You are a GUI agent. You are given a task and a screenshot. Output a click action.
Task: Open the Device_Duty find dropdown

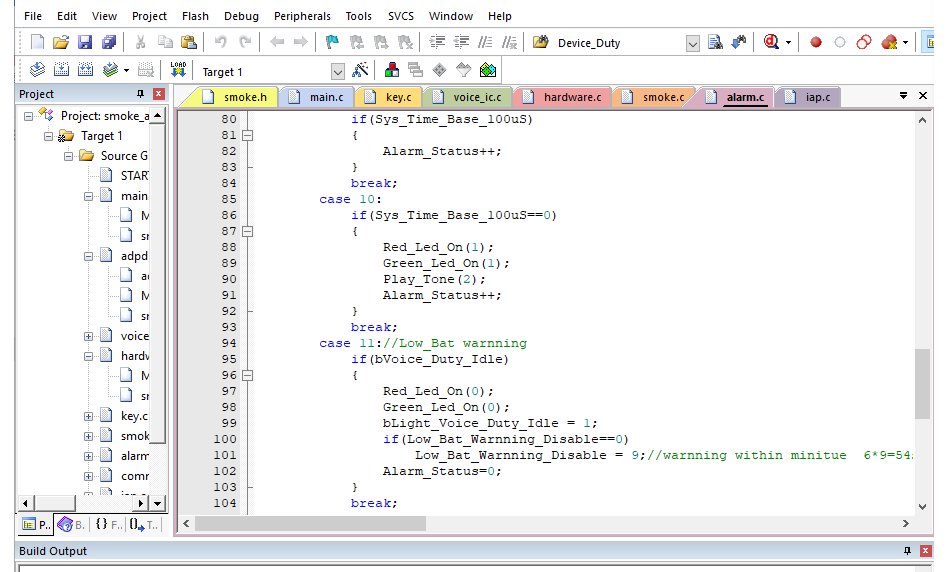693,43
